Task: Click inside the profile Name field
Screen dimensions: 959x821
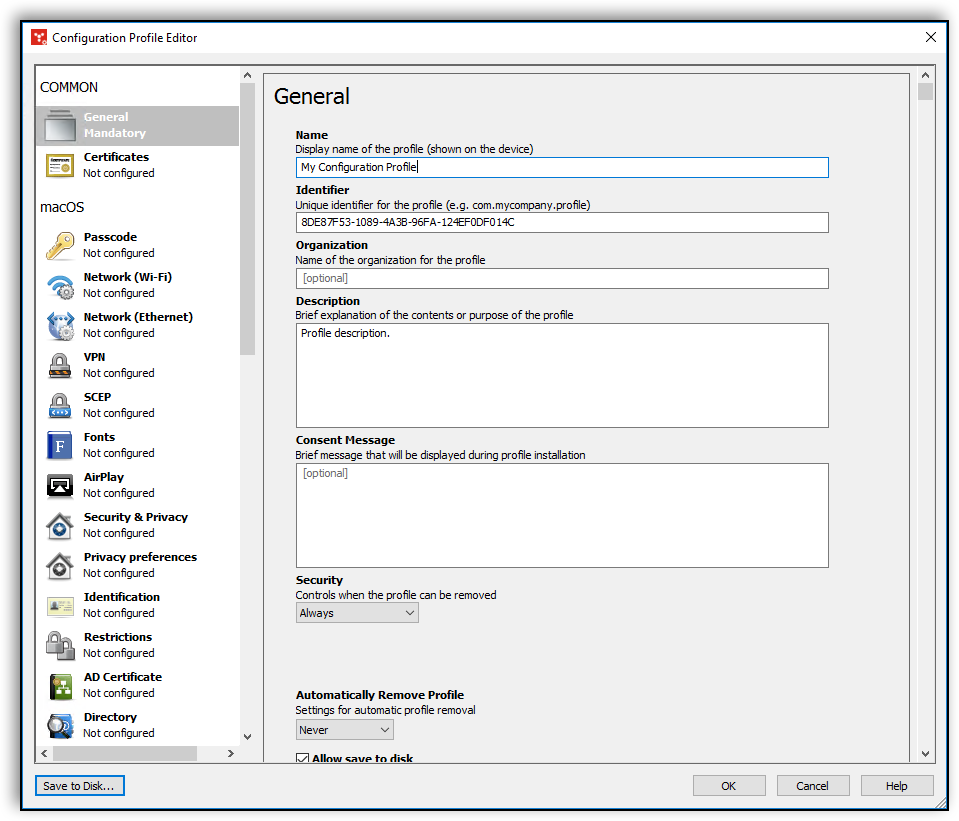Action: (562, 167)
